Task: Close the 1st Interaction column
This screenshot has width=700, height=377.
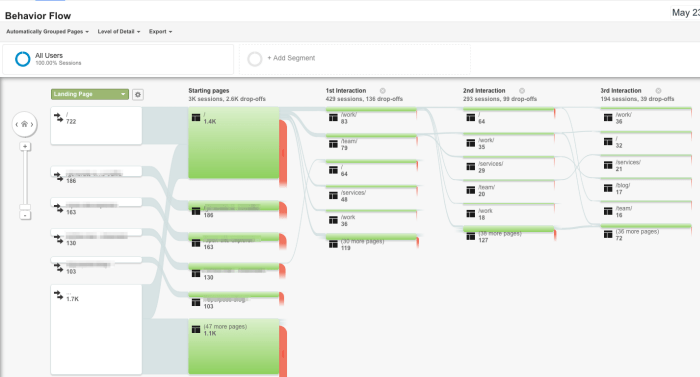Action: pos(383,91)
